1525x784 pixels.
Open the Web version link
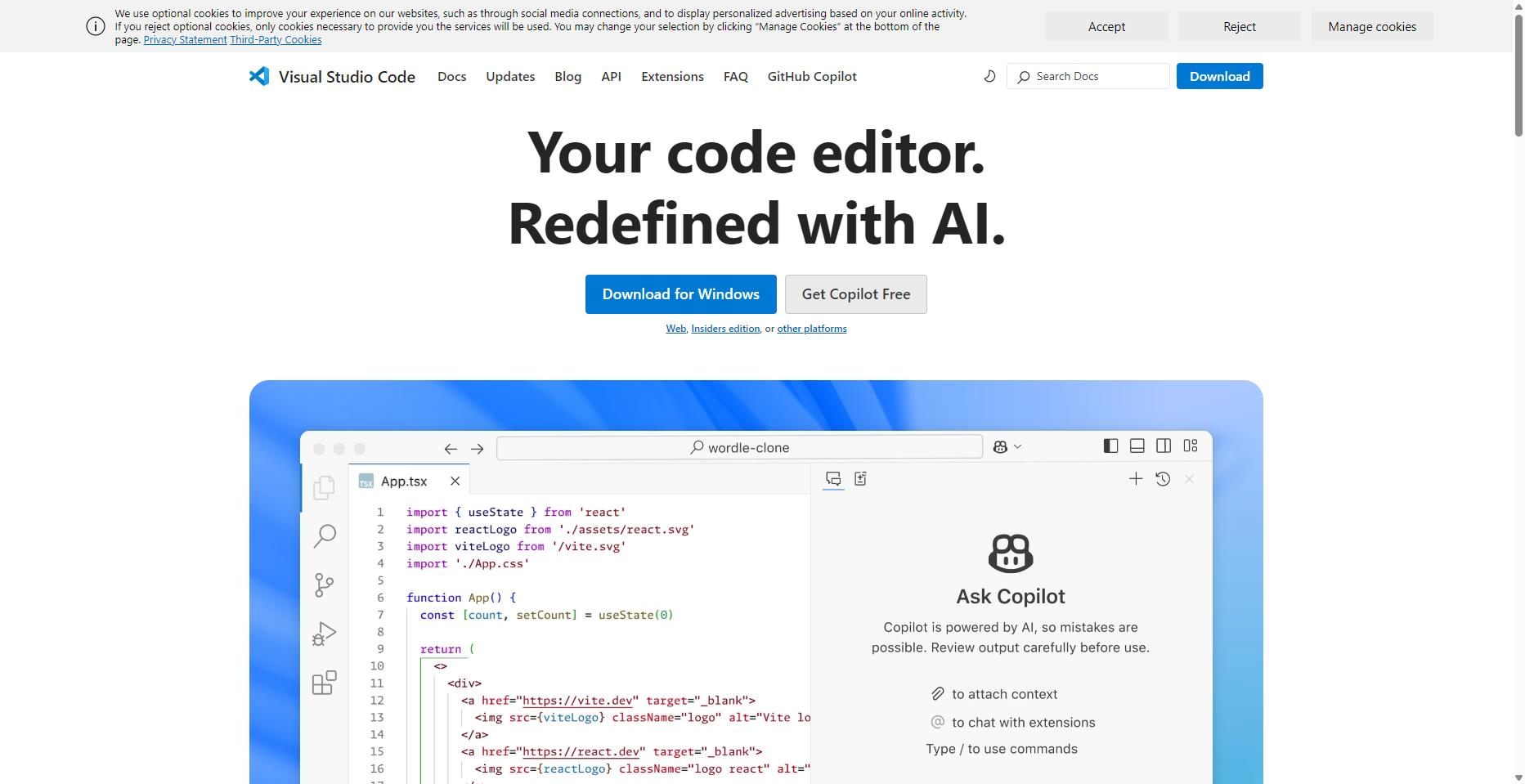[x=675, y=329]
